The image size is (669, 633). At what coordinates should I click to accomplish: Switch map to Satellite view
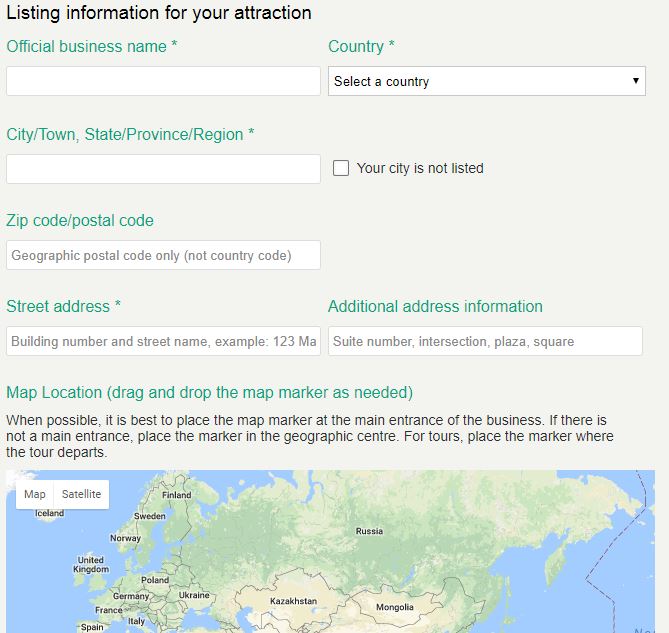(x=81, y=494)
